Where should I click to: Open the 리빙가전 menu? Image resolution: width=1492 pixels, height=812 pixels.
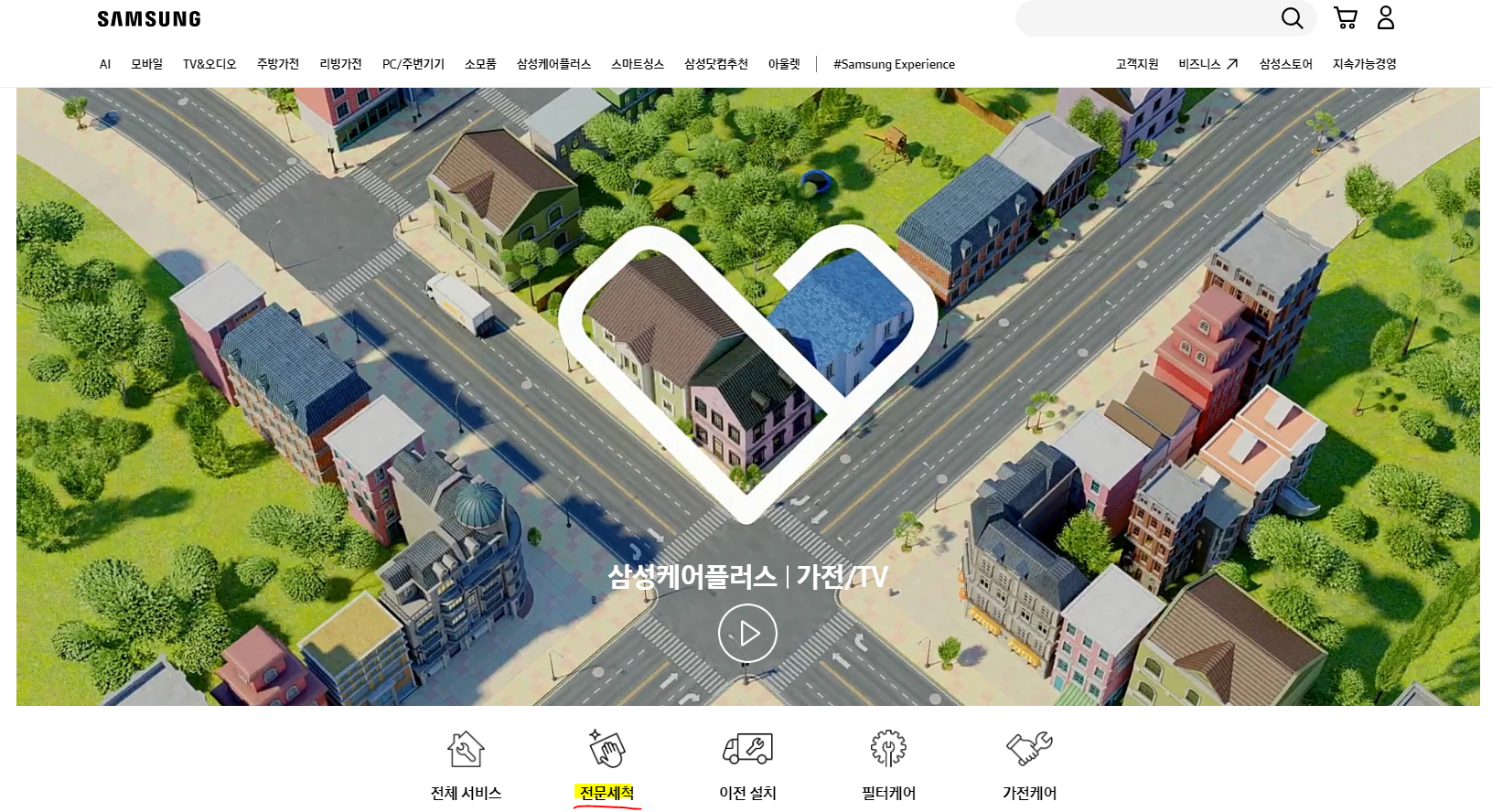(340, 64)
